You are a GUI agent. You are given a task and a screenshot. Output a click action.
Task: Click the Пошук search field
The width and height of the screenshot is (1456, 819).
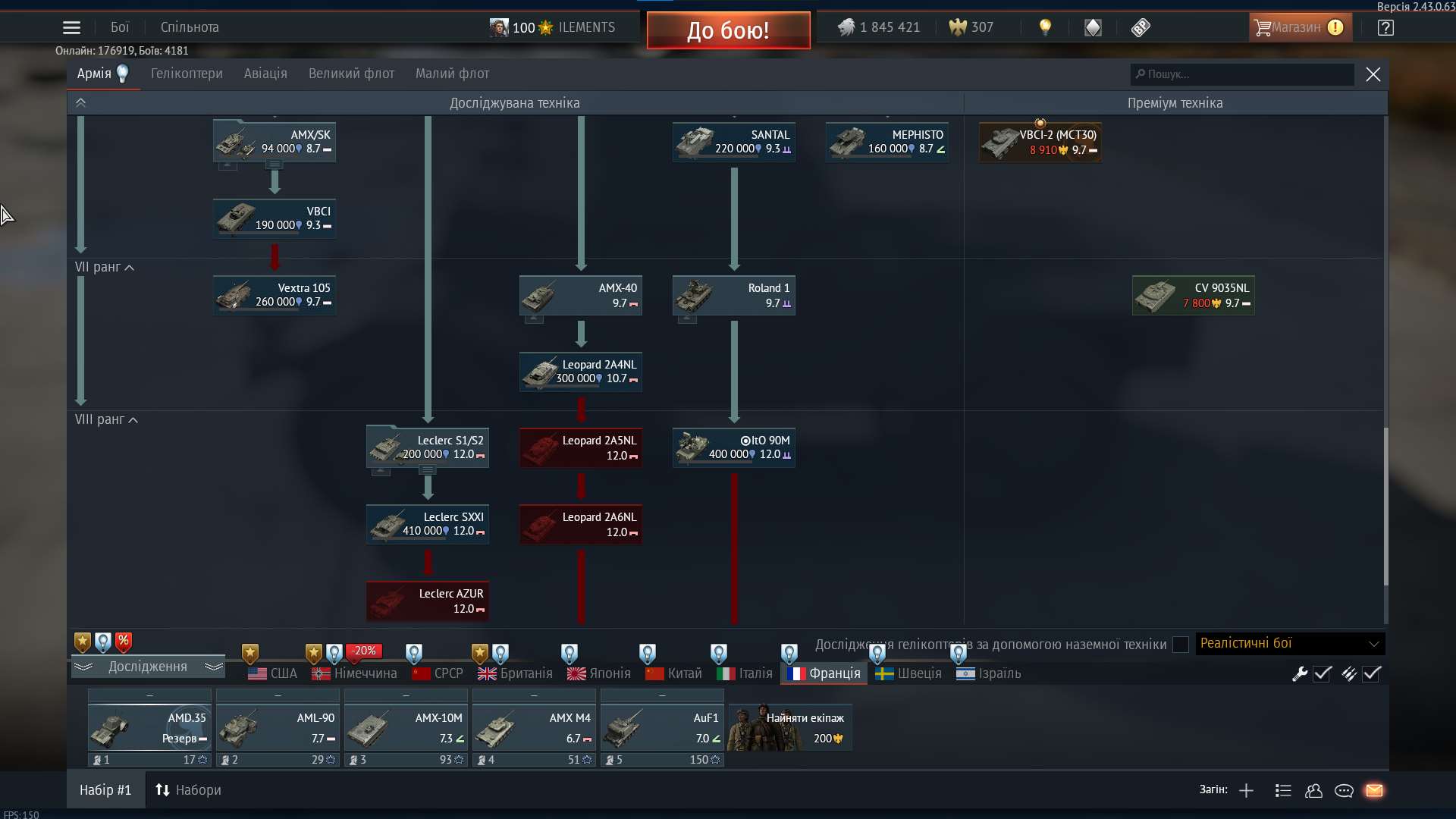coord(1242,74)
